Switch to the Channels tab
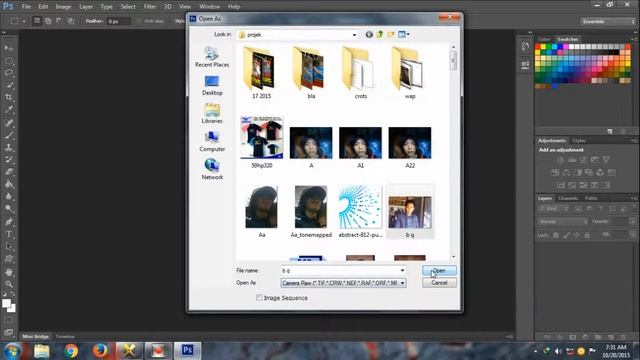This screenshot has width=640, height=360. 568,198
